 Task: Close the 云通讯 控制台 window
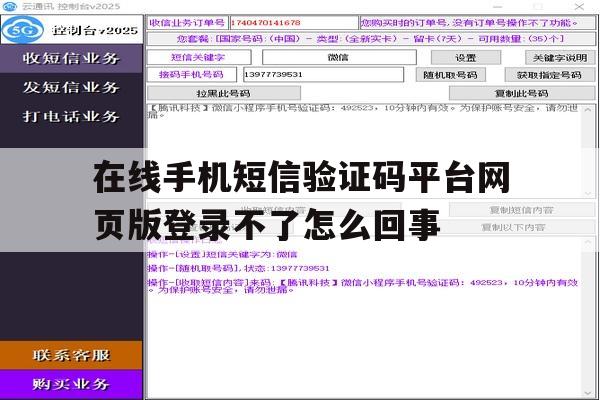[x=579, y=7]
